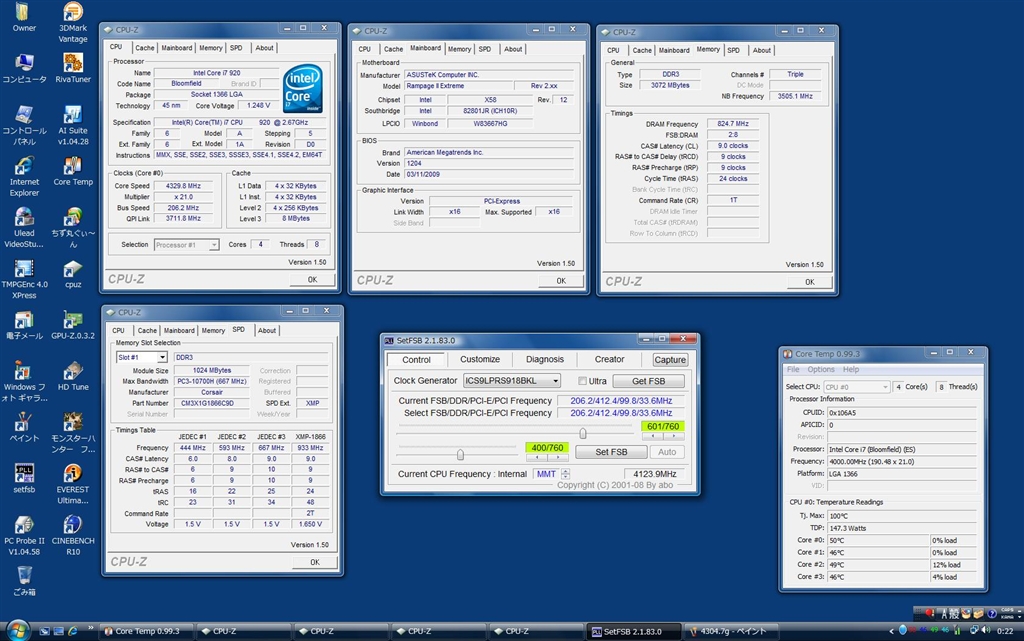This screenshot has height=641, width=1024.
Task: Open the Select CPU dropdown in Core Temp
Action: (884, 387)
